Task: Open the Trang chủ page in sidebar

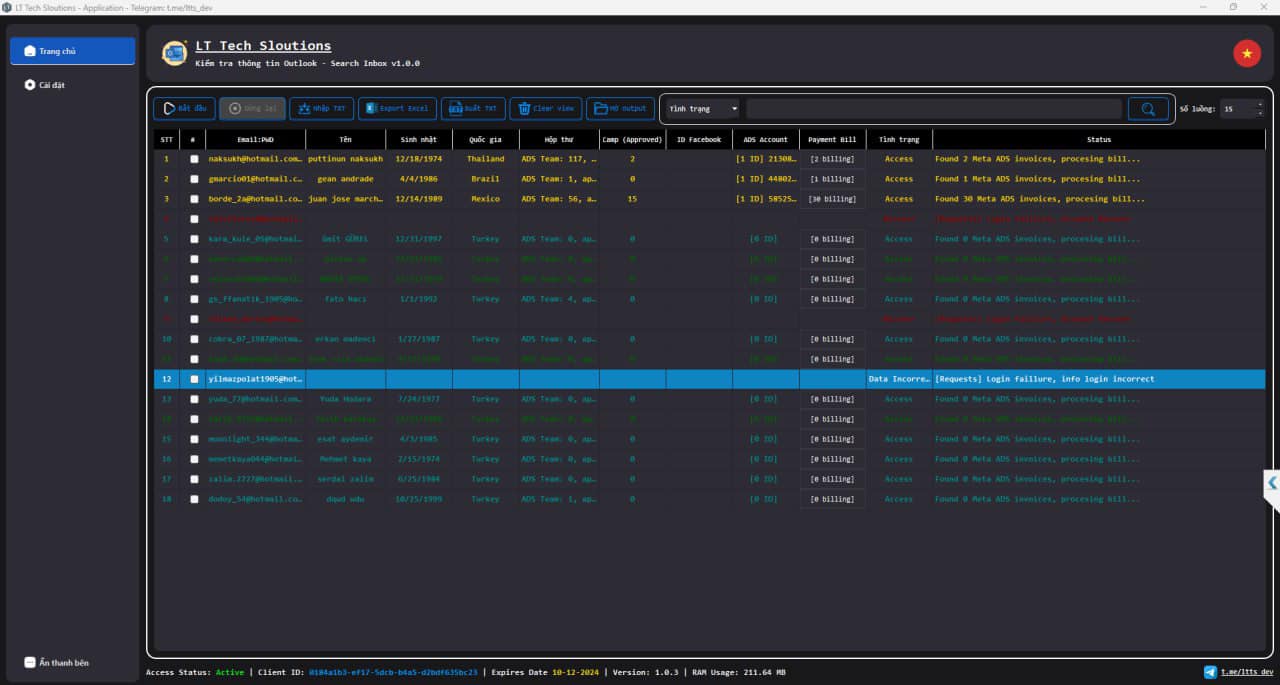Action: [x=73, y=51]
